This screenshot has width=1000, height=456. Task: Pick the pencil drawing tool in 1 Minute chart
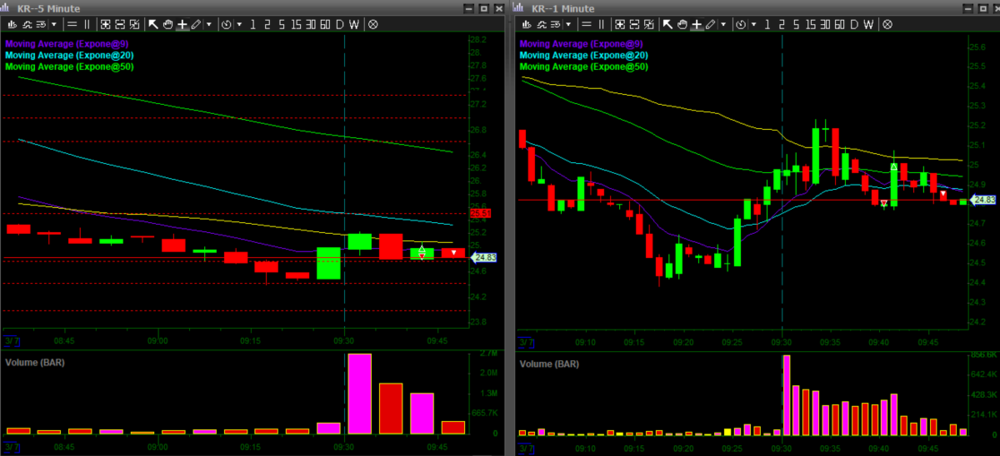point(711,24)
